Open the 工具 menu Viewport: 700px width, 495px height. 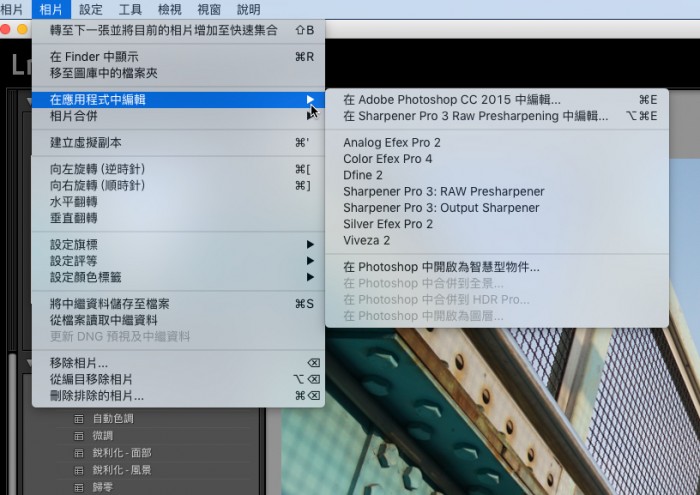pos(130,9)
